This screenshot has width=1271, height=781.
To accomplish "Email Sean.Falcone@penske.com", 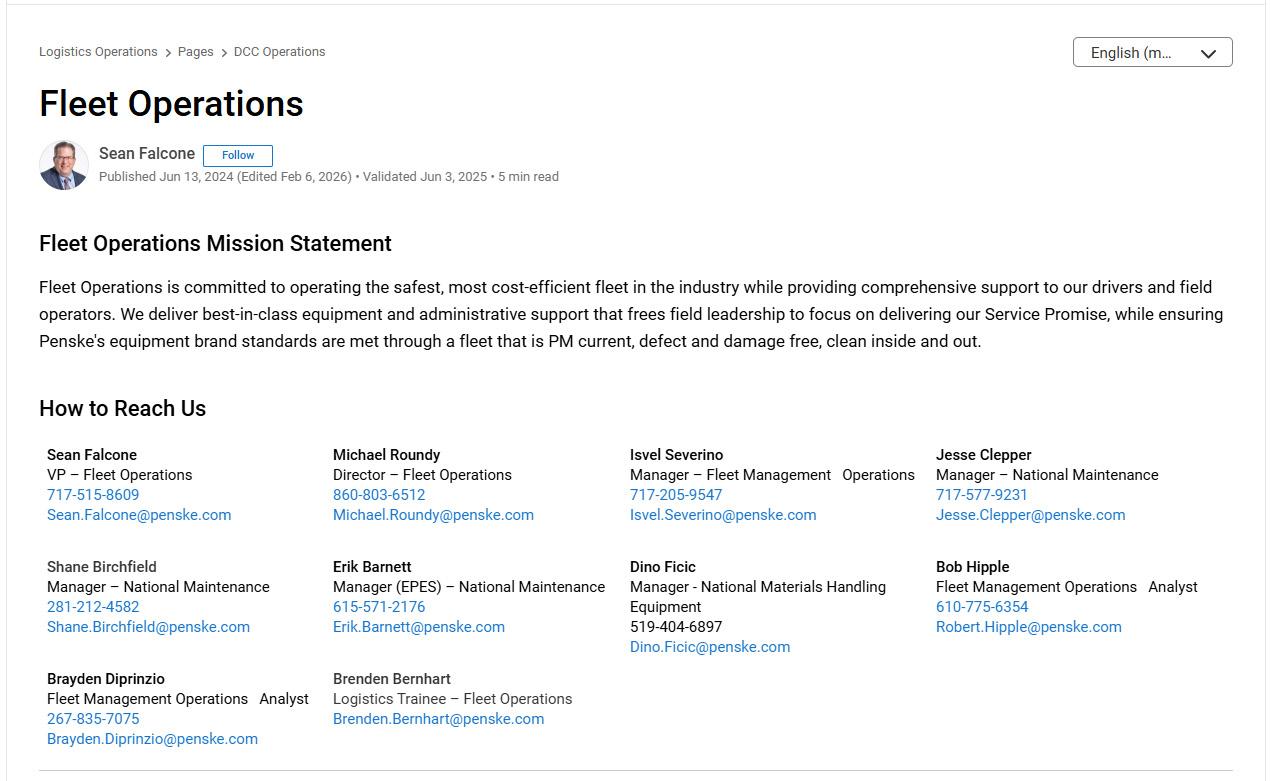I will tap(139, 515).
